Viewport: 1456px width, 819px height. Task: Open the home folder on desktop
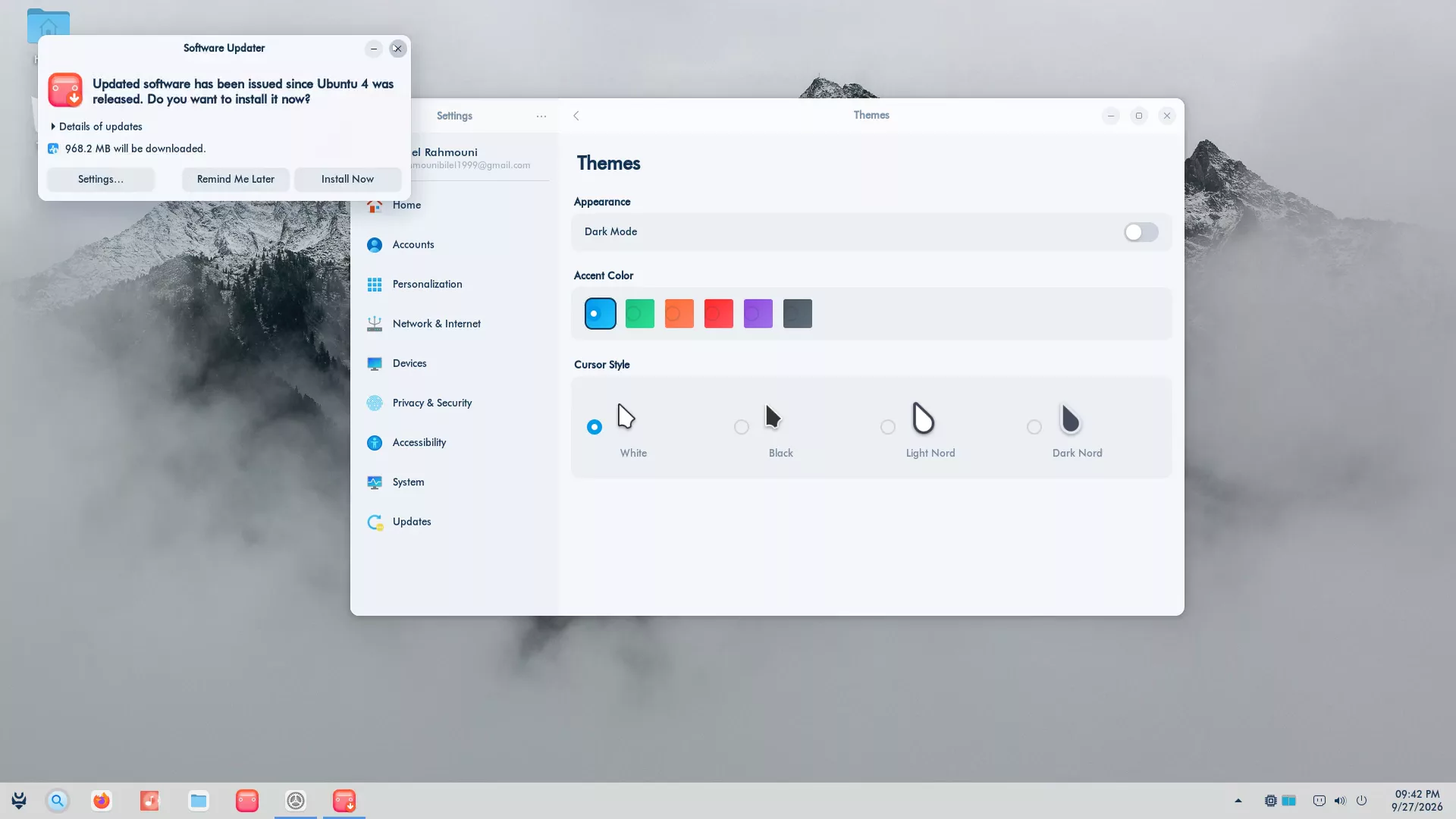coord(49,27)
